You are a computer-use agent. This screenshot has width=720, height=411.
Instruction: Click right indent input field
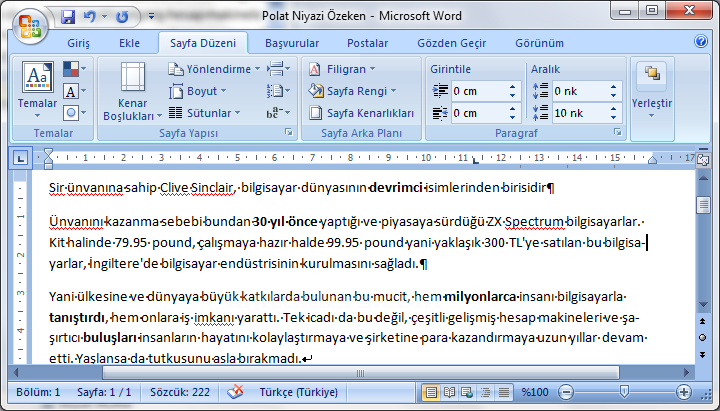(x=478, y=113)
